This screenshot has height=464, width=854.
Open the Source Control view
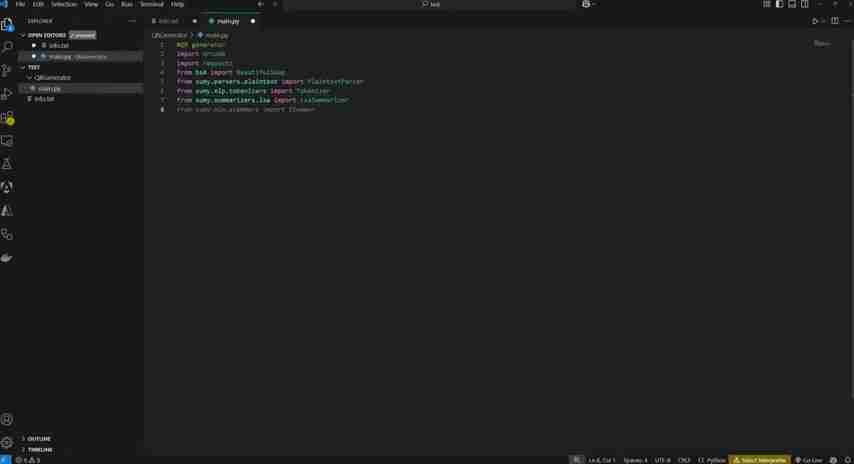(x=7, y=71)
